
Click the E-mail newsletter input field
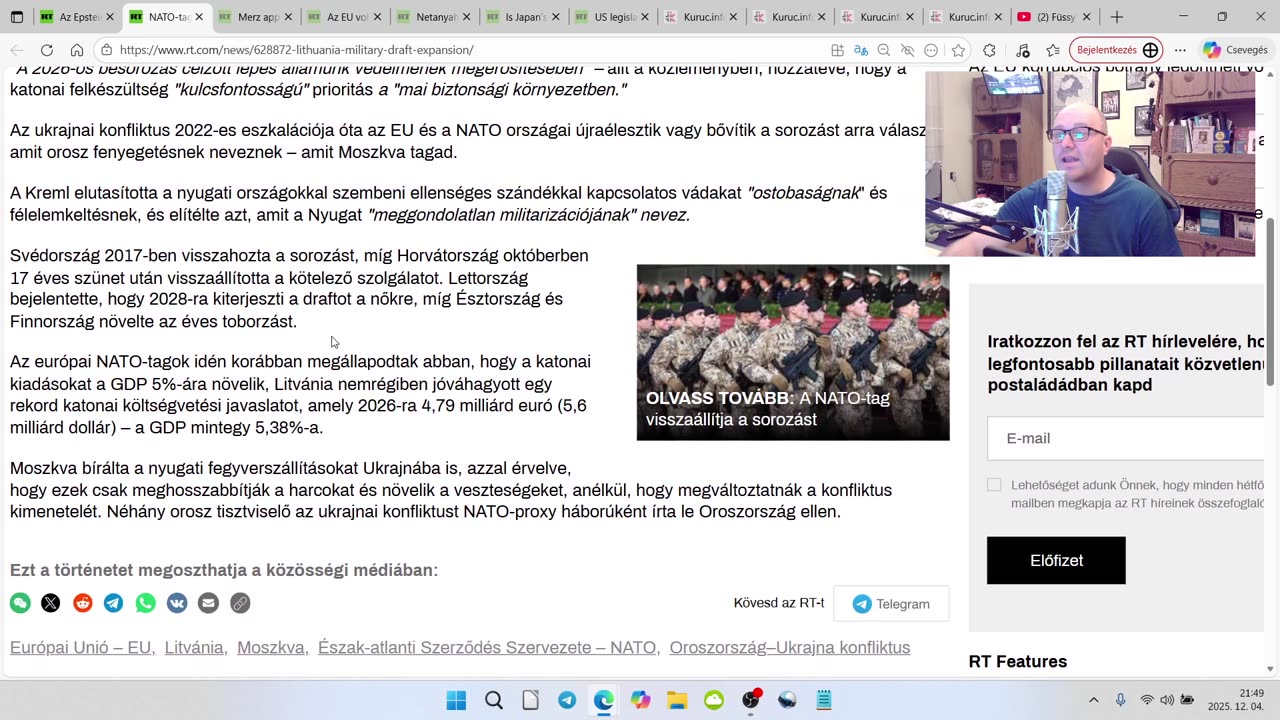(1125, 438)
